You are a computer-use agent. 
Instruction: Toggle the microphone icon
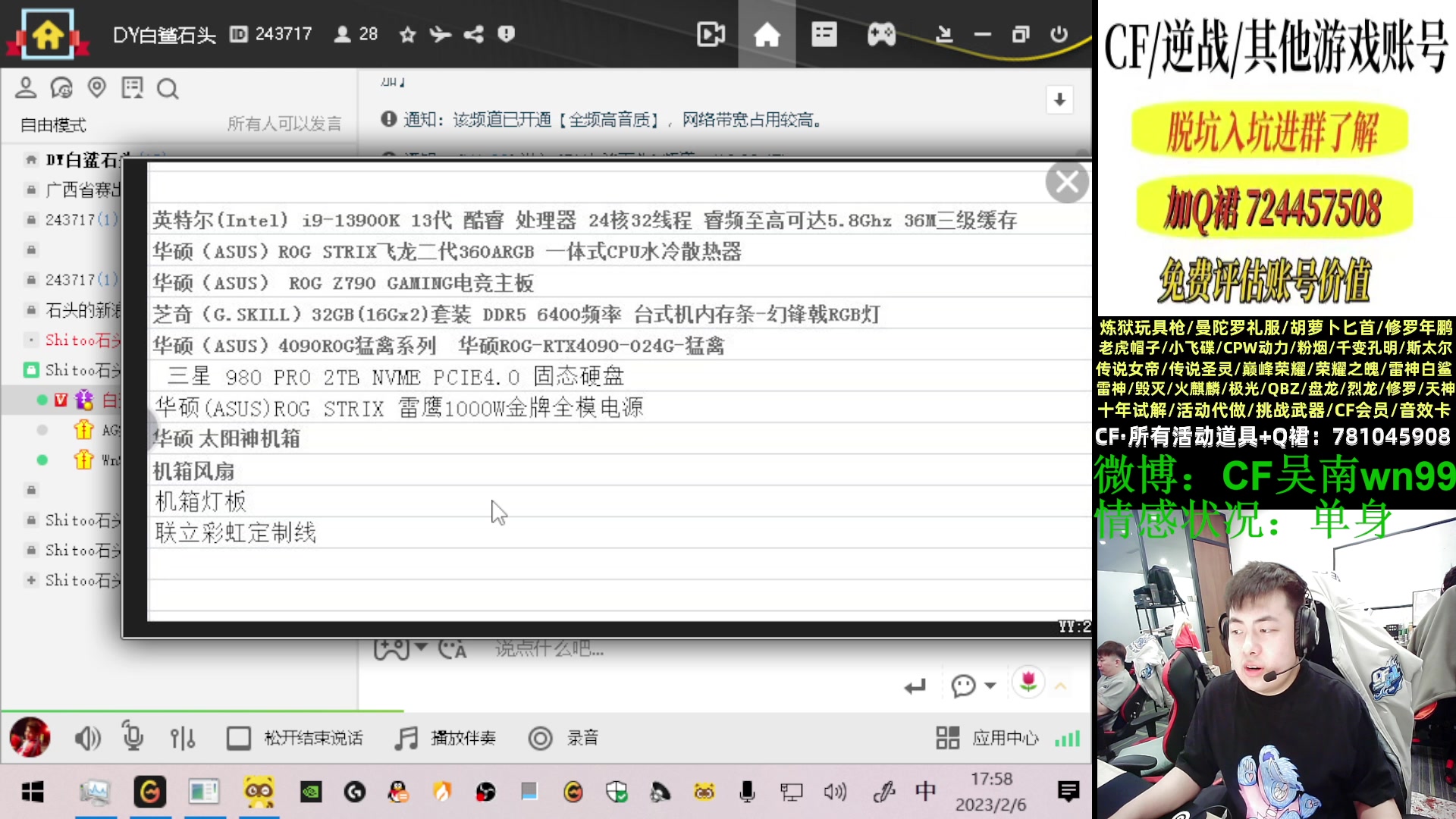pyautogui.click(x=133, y=736)
